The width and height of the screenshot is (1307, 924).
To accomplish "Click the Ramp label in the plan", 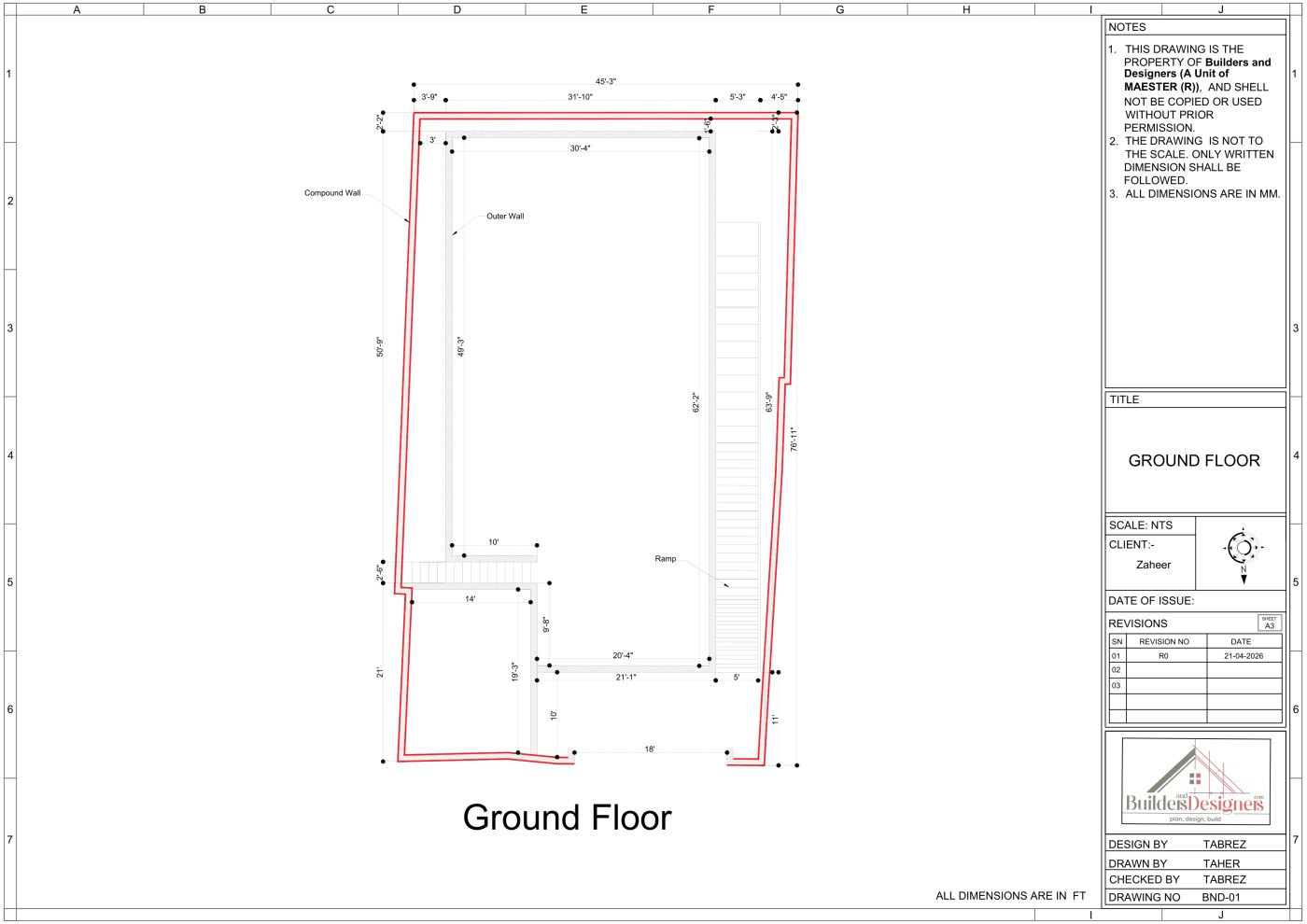I will point(666,559).
